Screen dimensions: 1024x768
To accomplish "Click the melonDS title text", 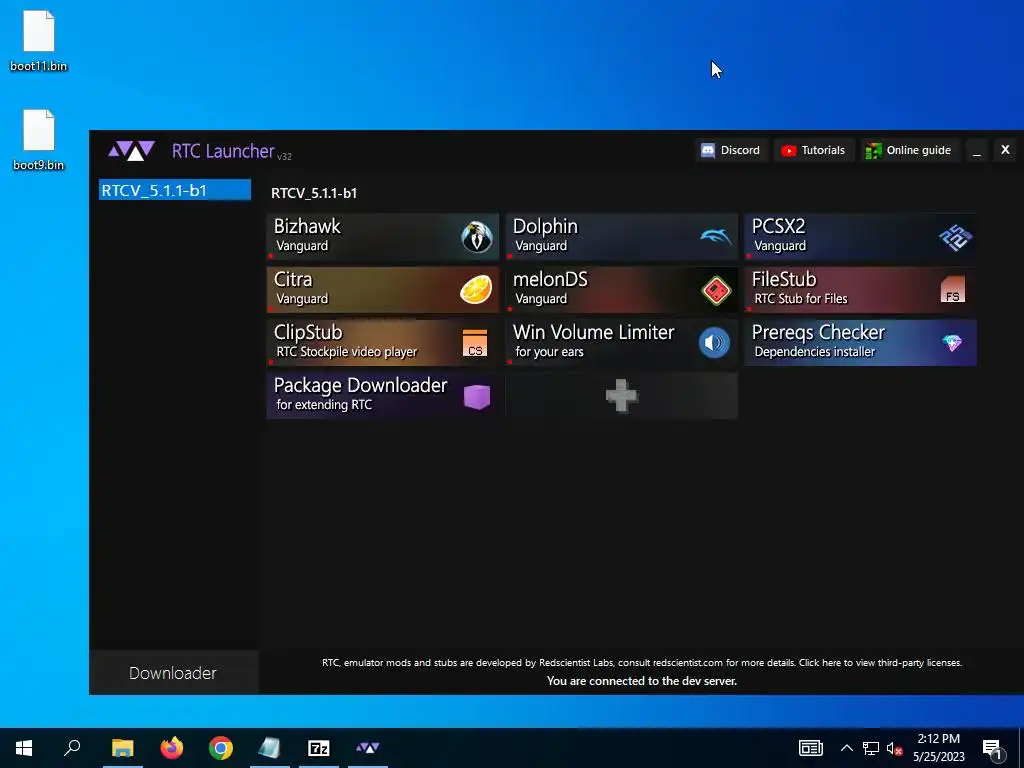I will pos(550,280).
